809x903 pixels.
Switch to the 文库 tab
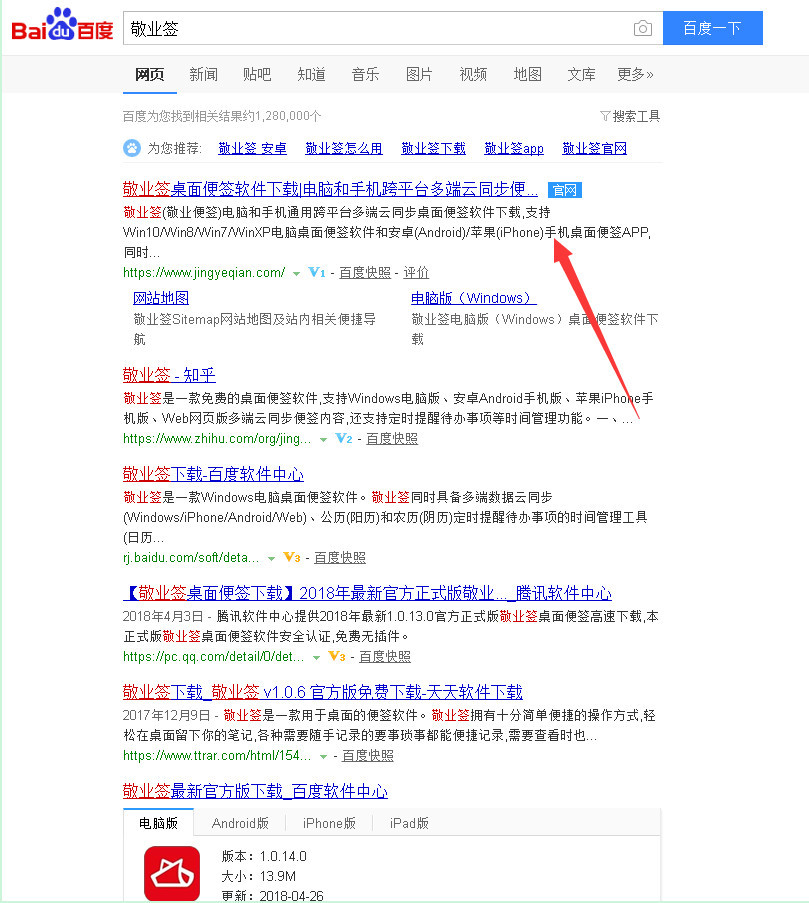coord(582,74)
